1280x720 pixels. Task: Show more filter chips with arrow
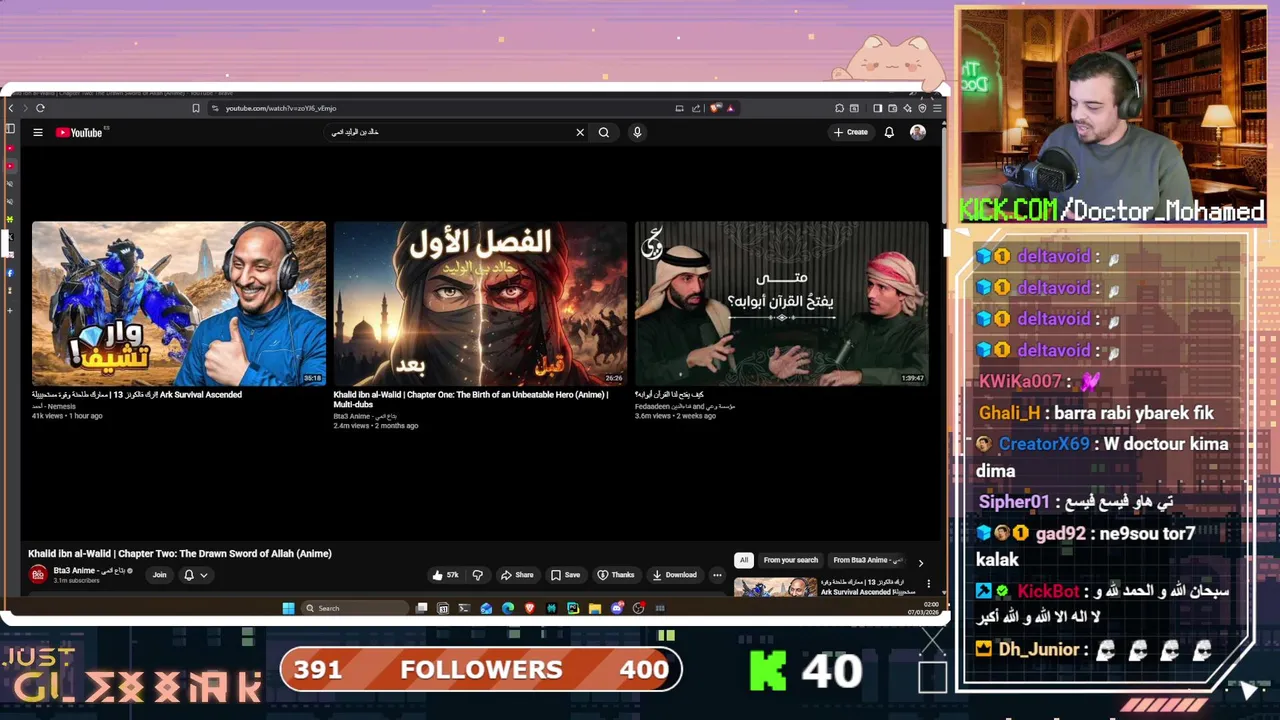point(921,563)
